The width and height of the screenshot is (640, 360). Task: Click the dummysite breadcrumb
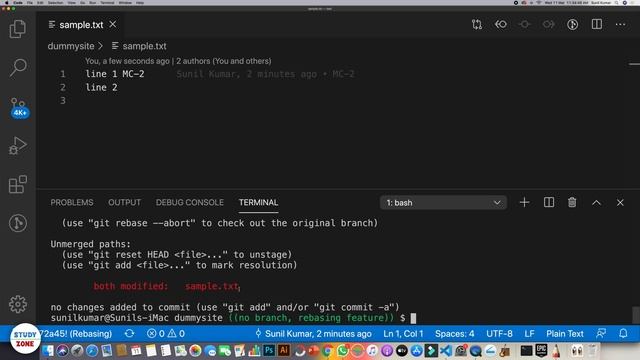71,46
